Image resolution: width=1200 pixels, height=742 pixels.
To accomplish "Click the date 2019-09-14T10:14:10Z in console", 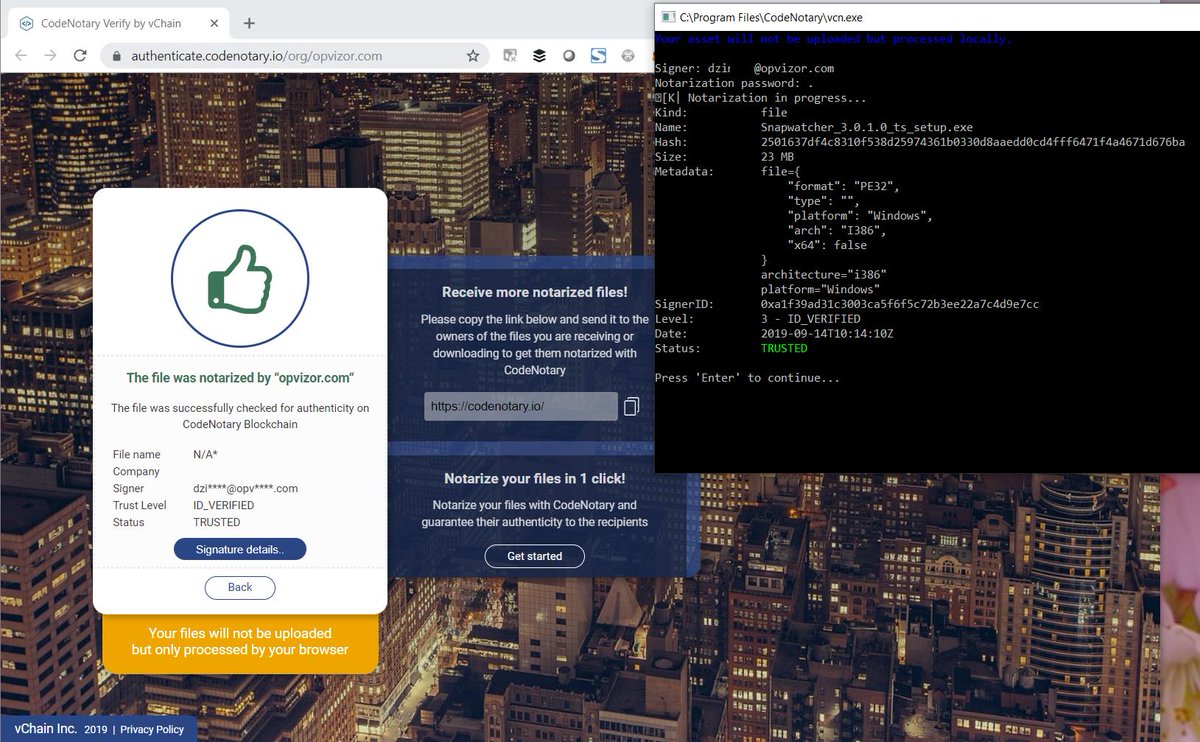I will 827,333.
